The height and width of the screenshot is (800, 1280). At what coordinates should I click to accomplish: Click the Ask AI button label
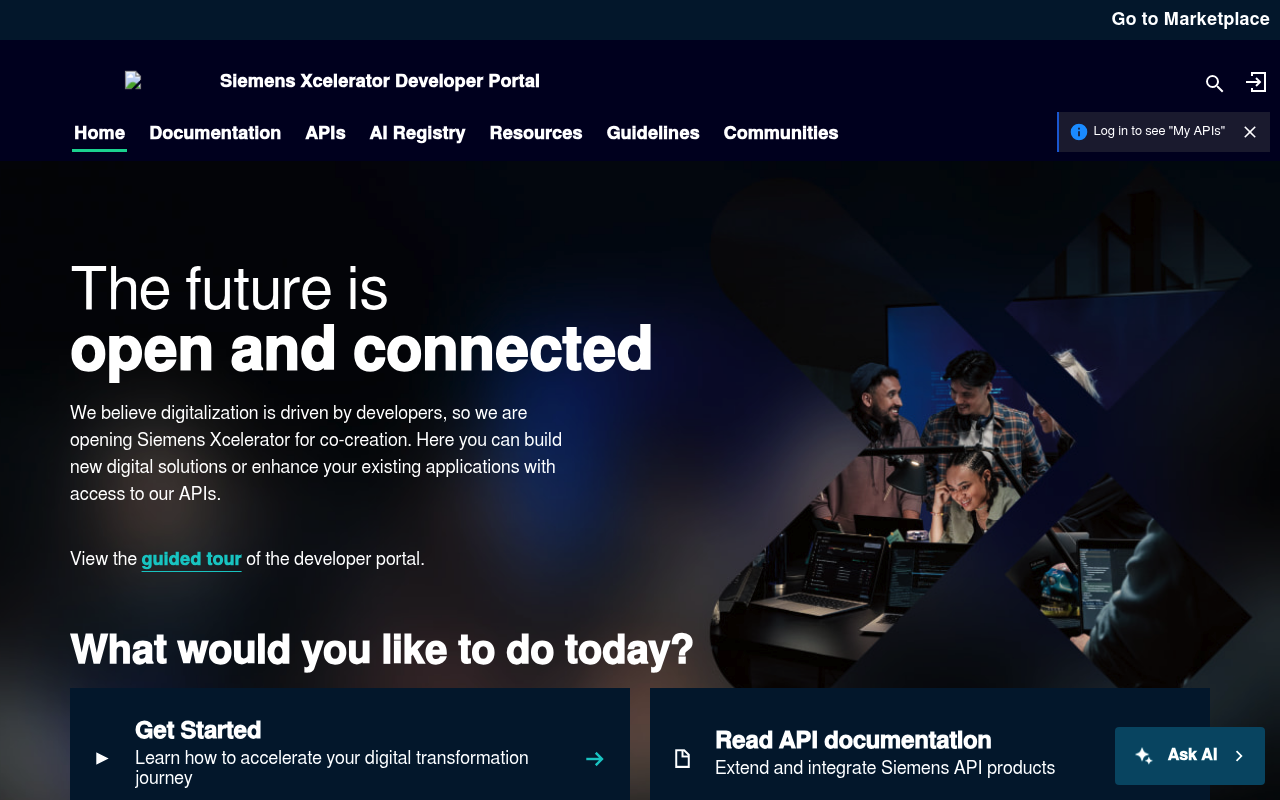tap(1192, 755)
